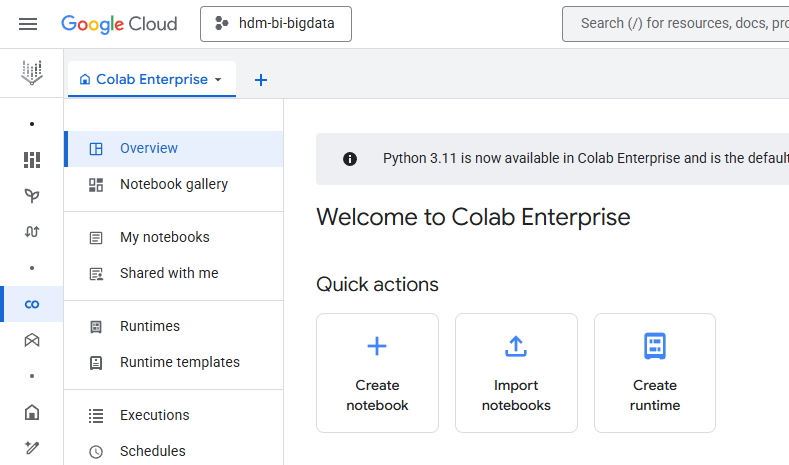Click the Runtime templates icon
The width and height of the screenshot is (789, 465).
pos(96,363)
